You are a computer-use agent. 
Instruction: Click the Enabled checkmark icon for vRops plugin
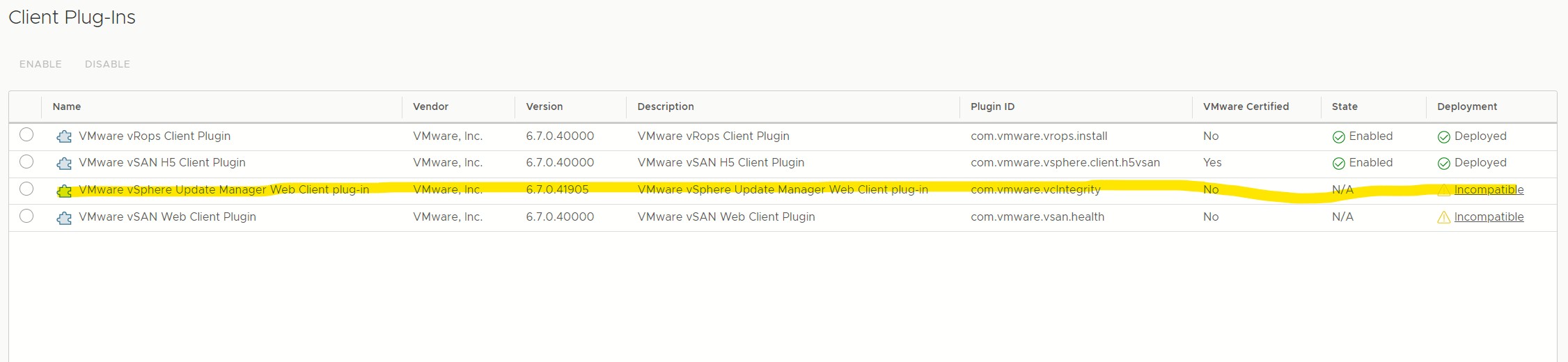pyautogui.click(x=1338, y=137)
